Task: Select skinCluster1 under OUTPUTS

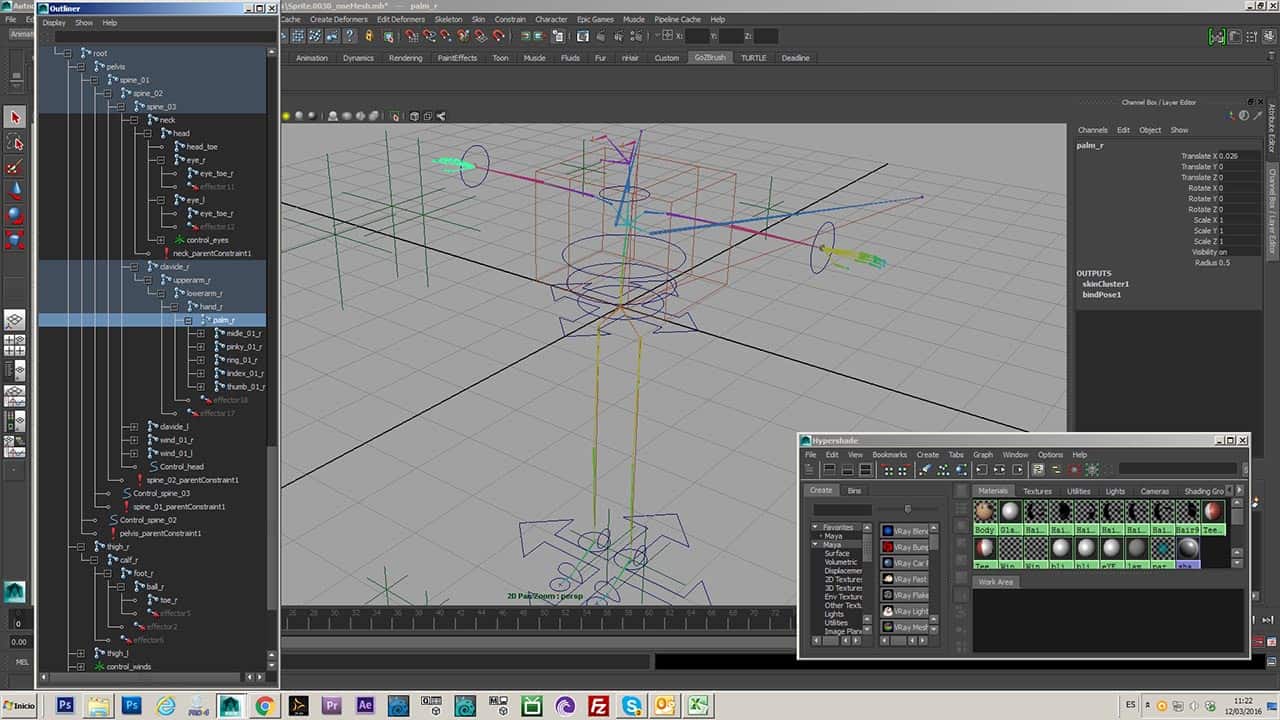Action: [1105, 284]
